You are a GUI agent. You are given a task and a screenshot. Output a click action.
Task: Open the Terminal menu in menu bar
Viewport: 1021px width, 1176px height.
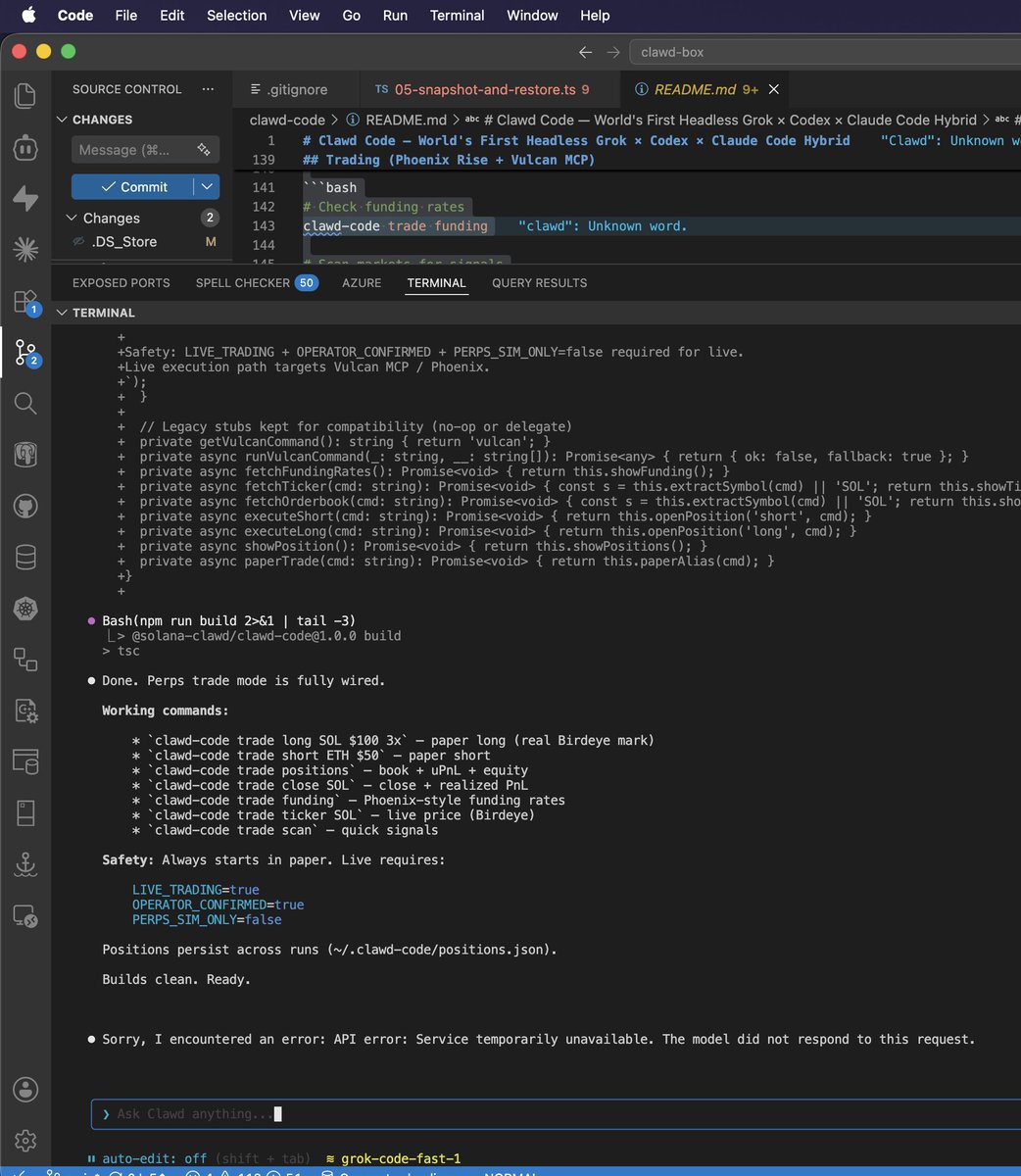458,15
